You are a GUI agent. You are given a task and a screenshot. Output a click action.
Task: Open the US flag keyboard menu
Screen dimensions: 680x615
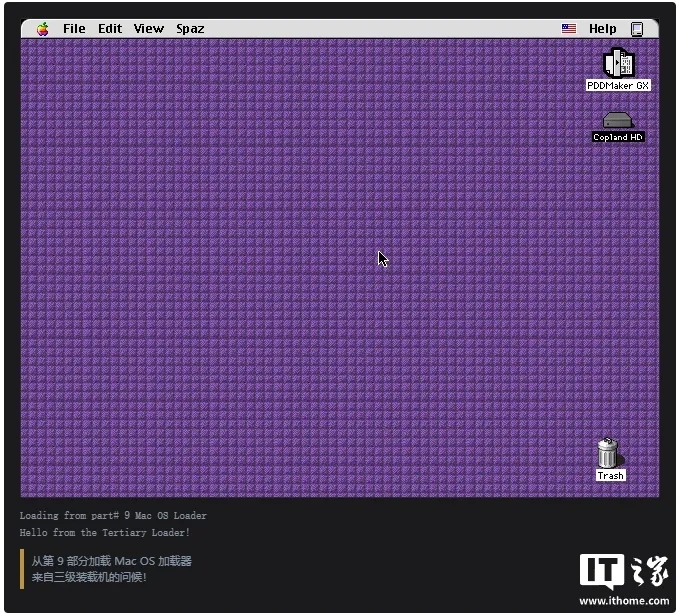click(569, 29)
